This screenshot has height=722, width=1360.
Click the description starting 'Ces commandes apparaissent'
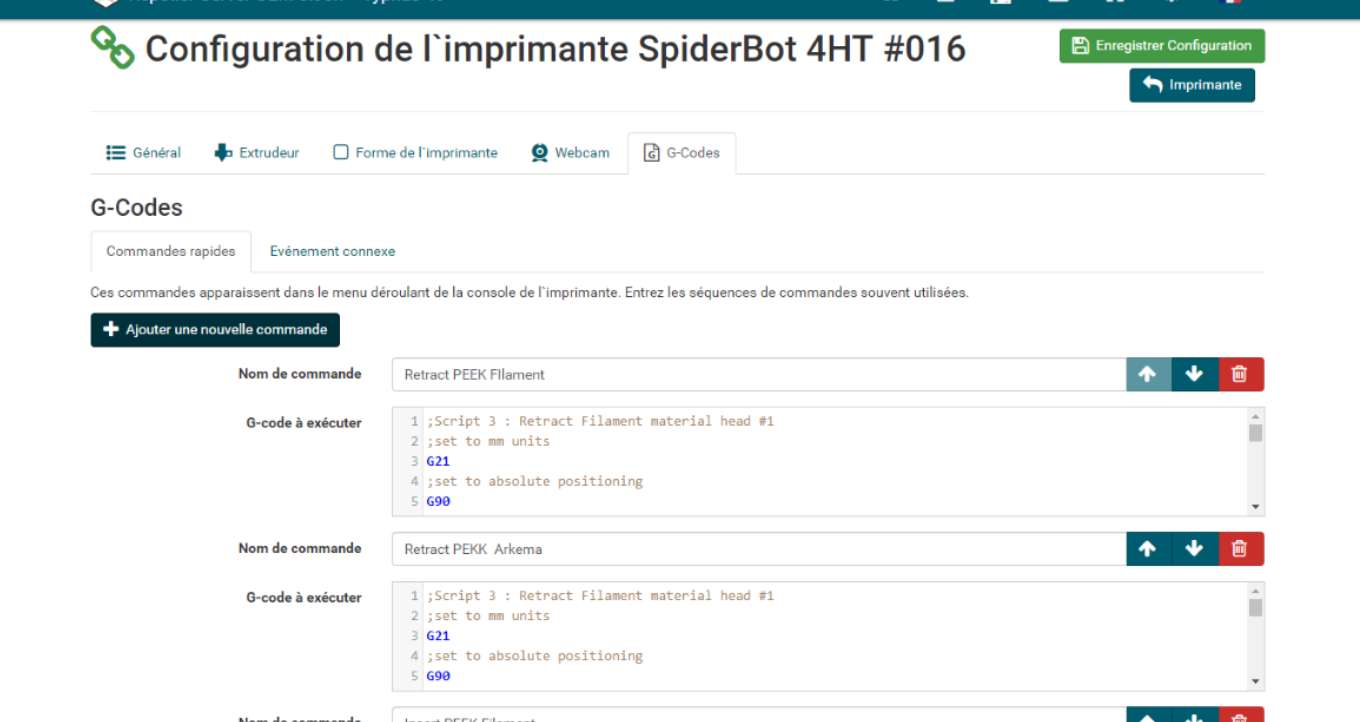tap(530, 293)
